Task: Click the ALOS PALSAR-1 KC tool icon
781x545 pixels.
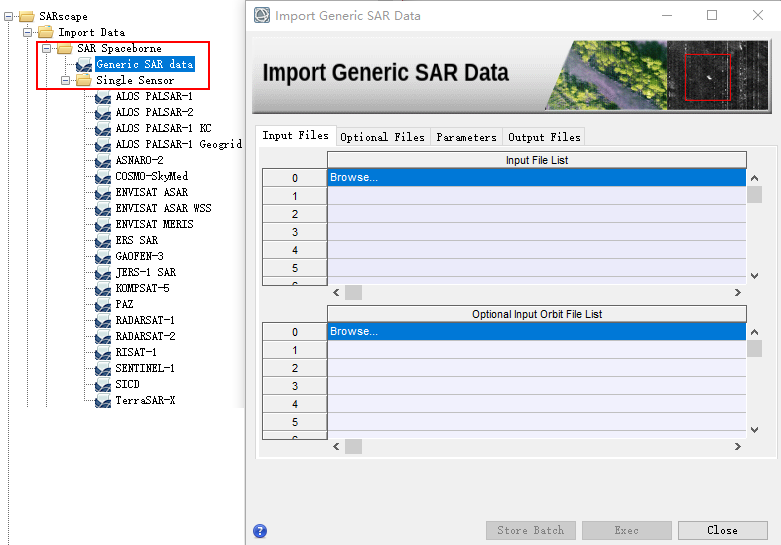Action: [x=103, y=129]
